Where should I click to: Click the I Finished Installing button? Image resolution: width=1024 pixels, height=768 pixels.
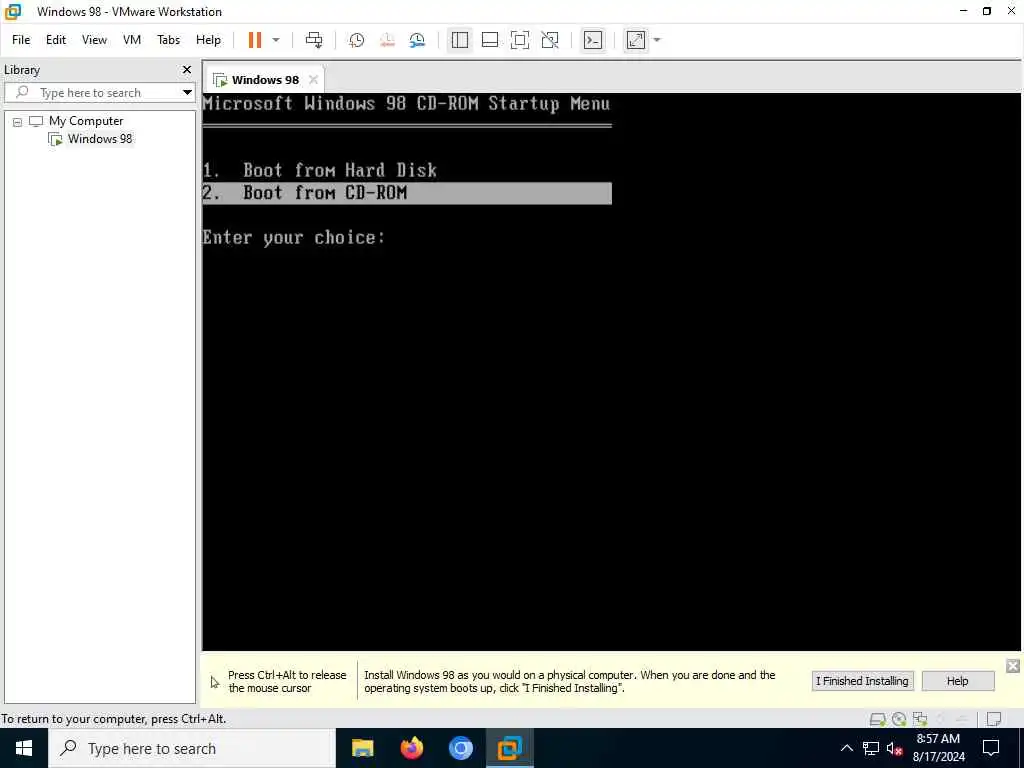[x=862, y=681]
